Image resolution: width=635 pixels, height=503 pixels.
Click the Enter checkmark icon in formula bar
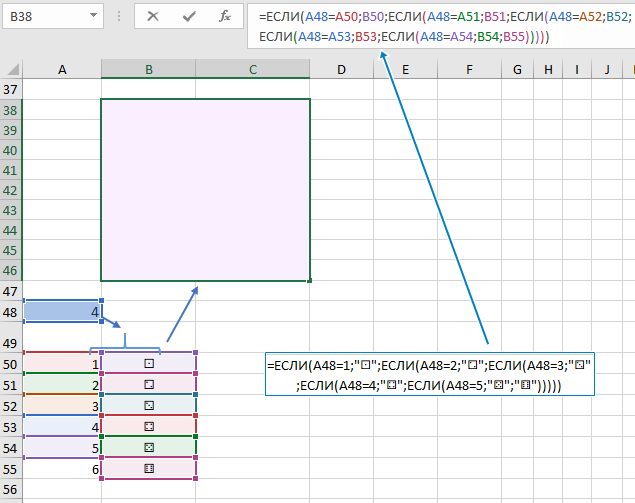click(189, 16)
